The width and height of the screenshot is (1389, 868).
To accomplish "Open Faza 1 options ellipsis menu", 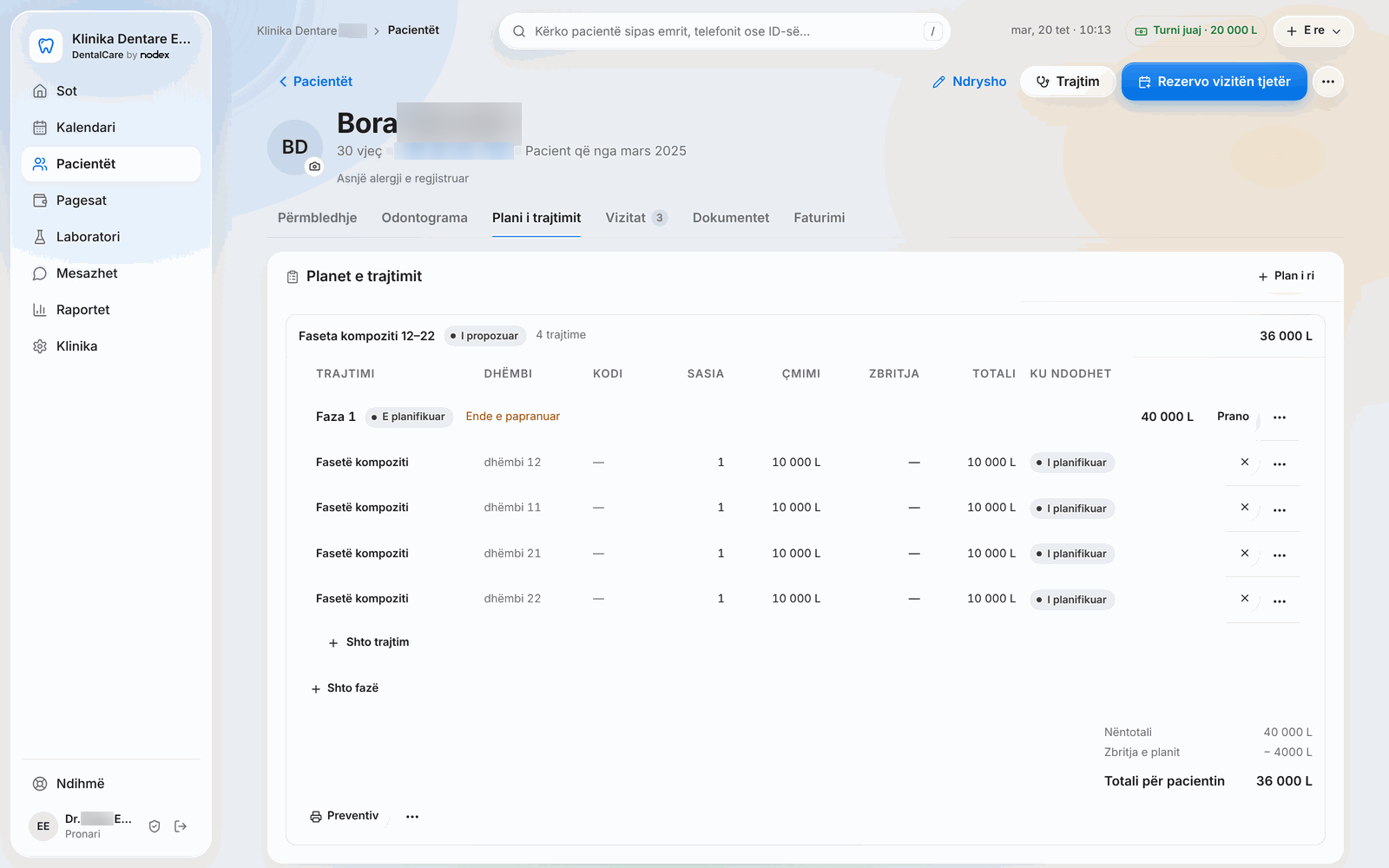I will pyautogui.click(x=1280, y=418).
